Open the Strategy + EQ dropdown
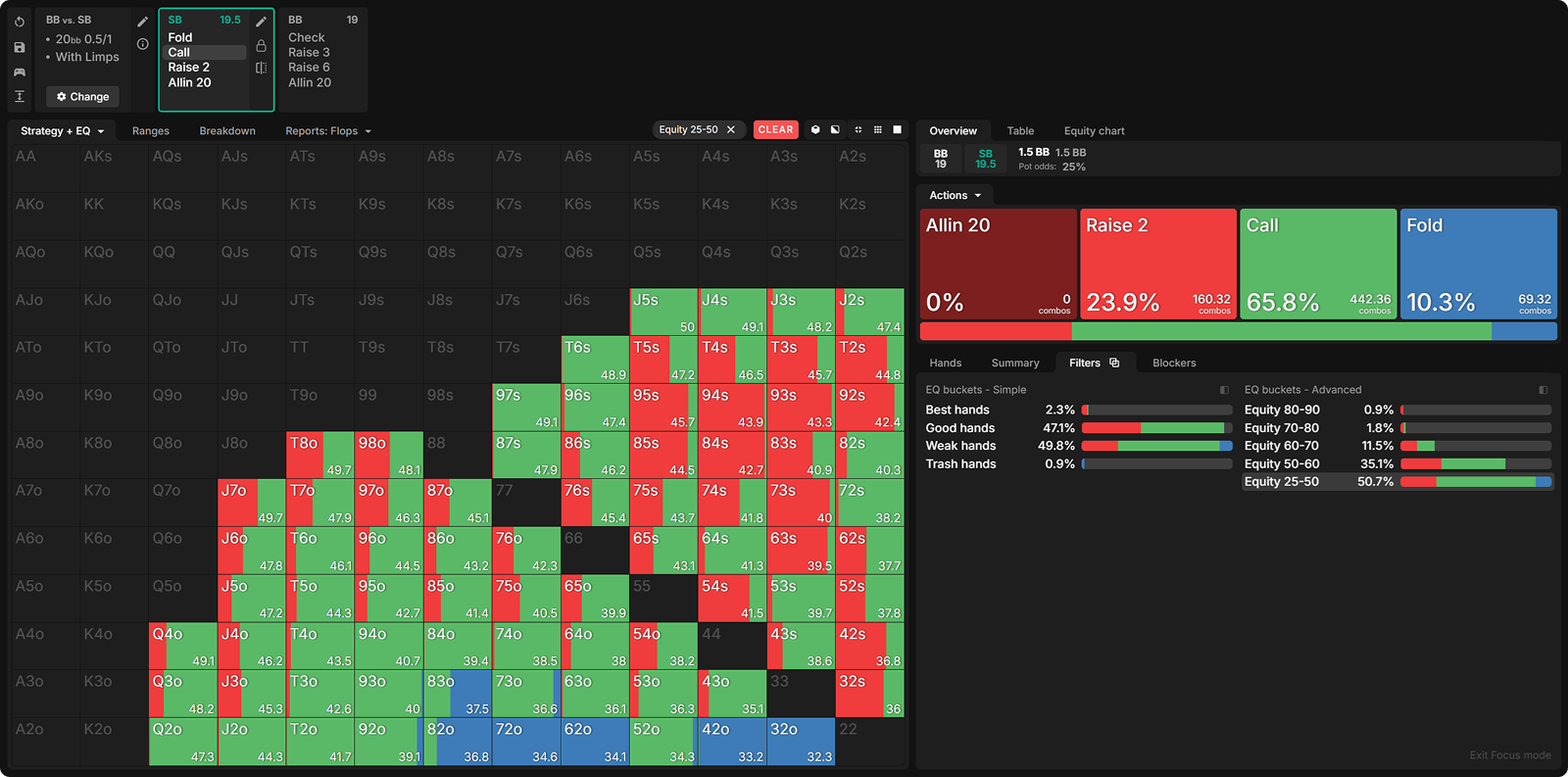1568x777 pixels. click(62, 130)
